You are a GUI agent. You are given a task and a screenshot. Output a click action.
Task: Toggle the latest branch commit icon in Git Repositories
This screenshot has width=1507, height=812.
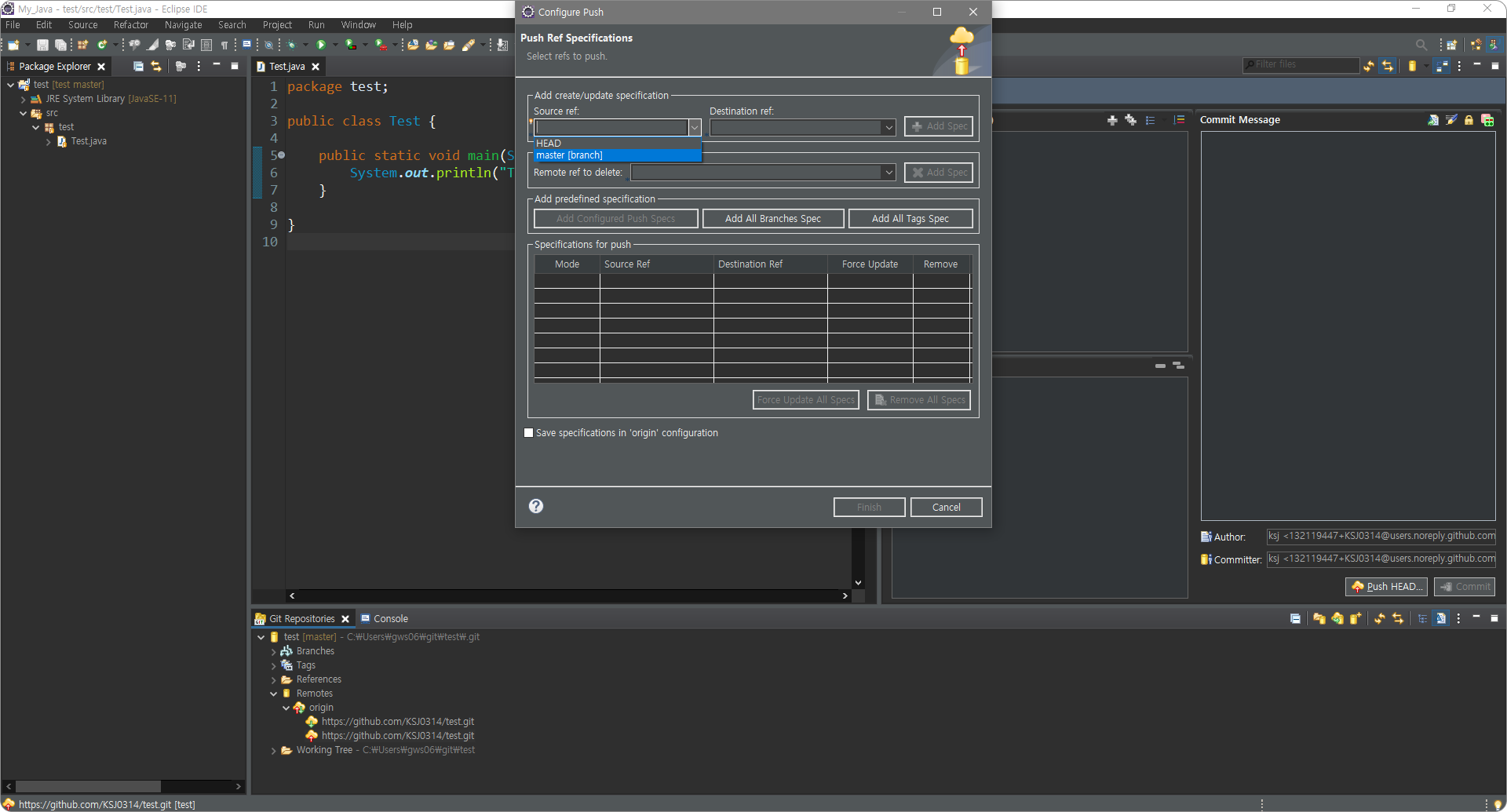(x=1440, y=619)
